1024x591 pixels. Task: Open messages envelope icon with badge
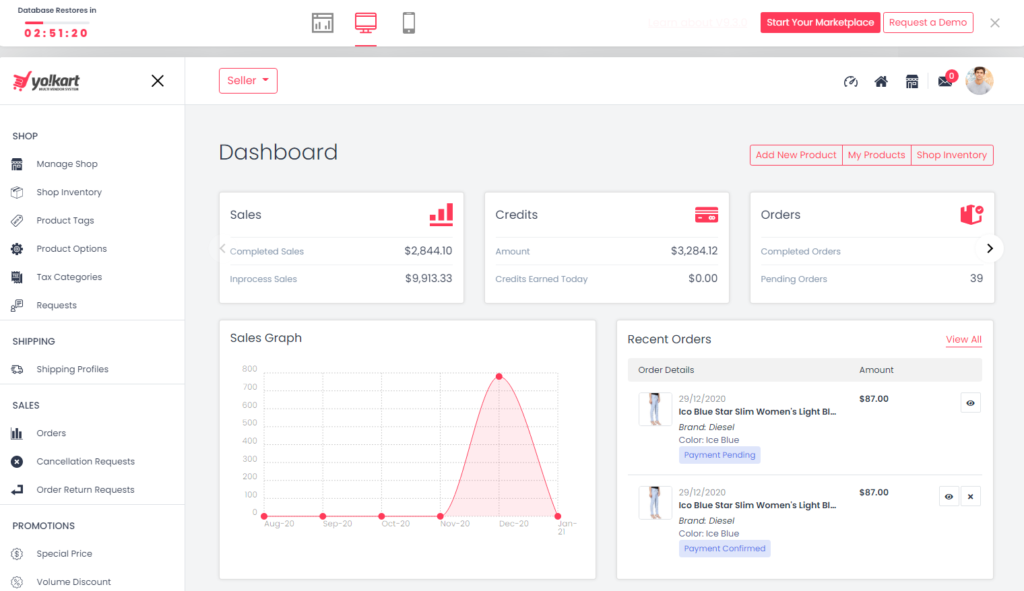coord(944,82)
